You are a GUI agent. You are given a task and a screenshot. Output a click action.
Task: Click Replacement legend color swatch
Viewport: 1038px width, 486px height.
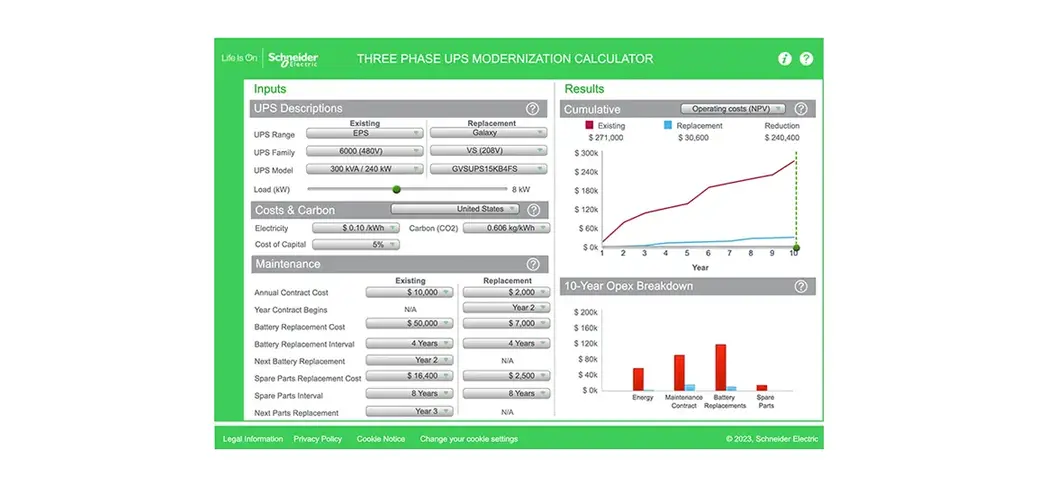coord(667,125)
